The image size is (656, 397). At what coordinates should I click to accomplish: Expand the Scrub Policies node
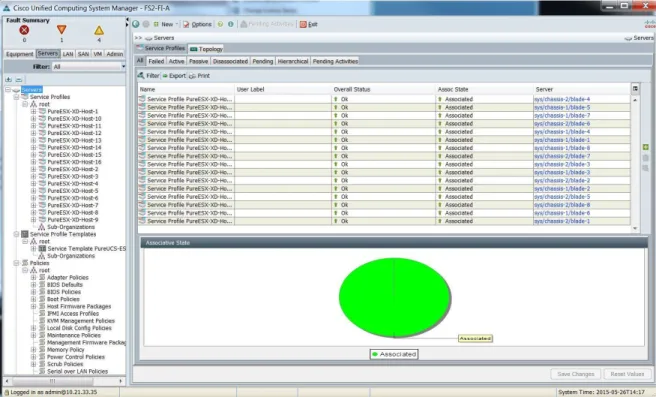coord(33,364)
